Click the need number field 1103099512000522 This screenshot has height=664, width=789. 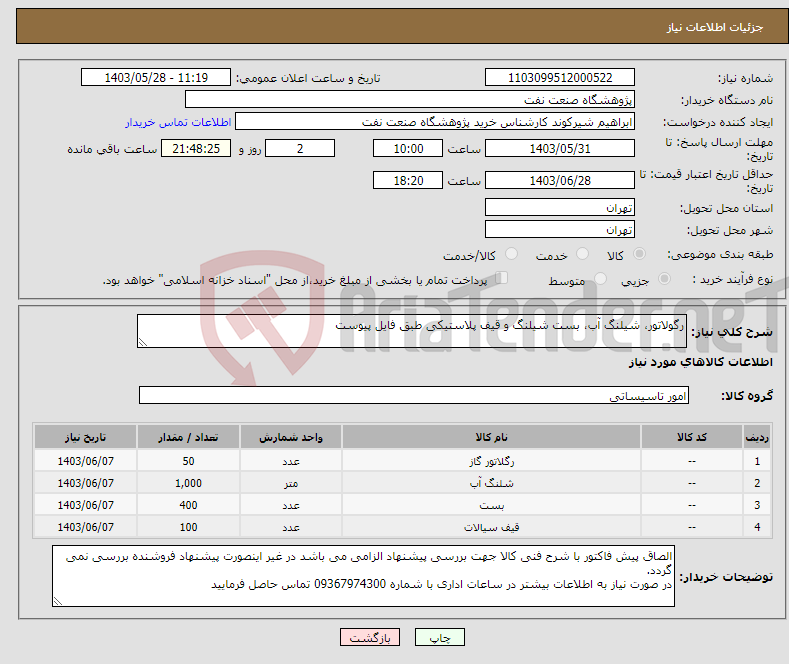click(560, 77)
